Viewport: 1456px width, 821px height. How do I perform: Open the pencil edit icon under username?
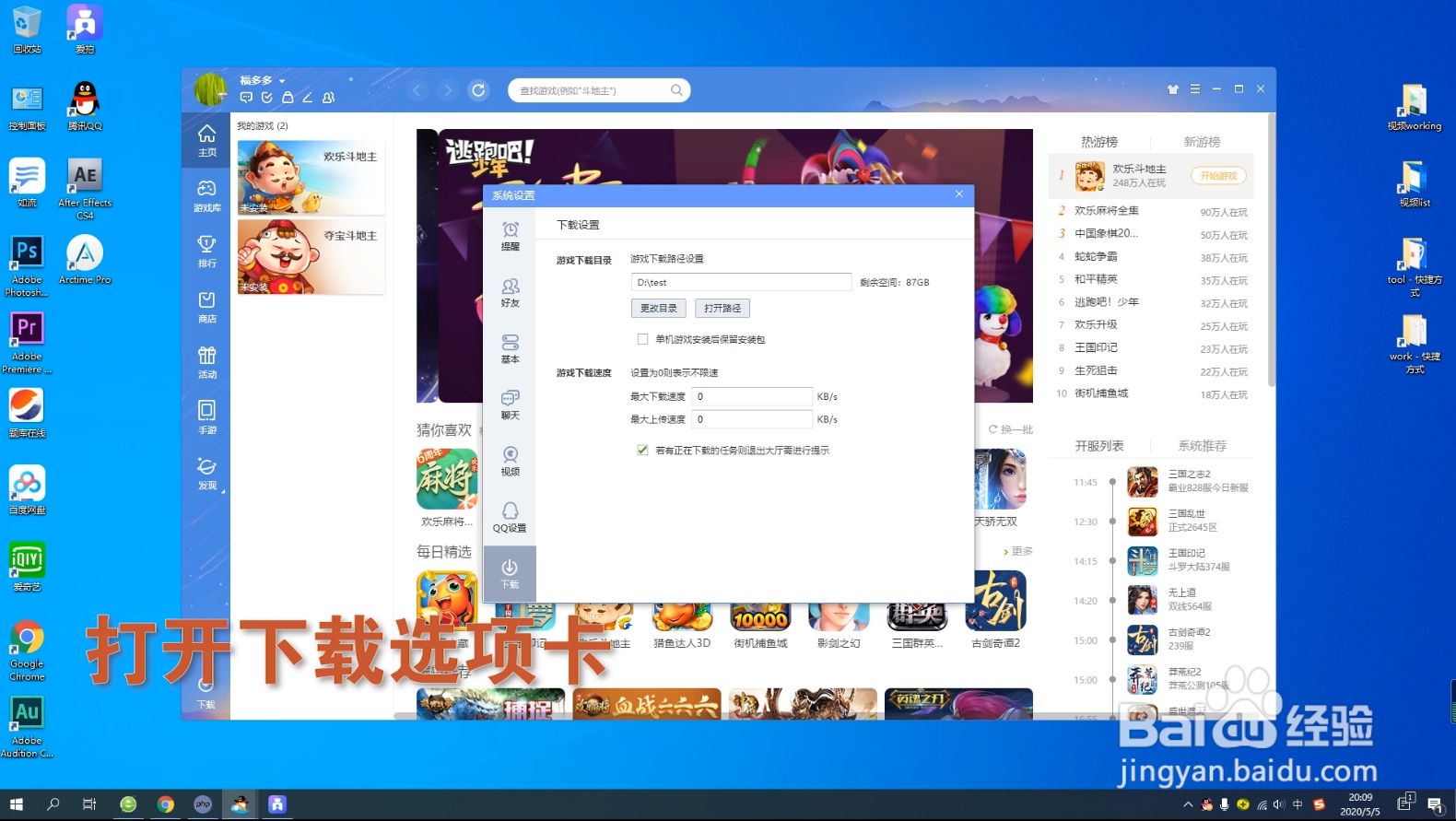pyautogui.click(x=308, y=97)
